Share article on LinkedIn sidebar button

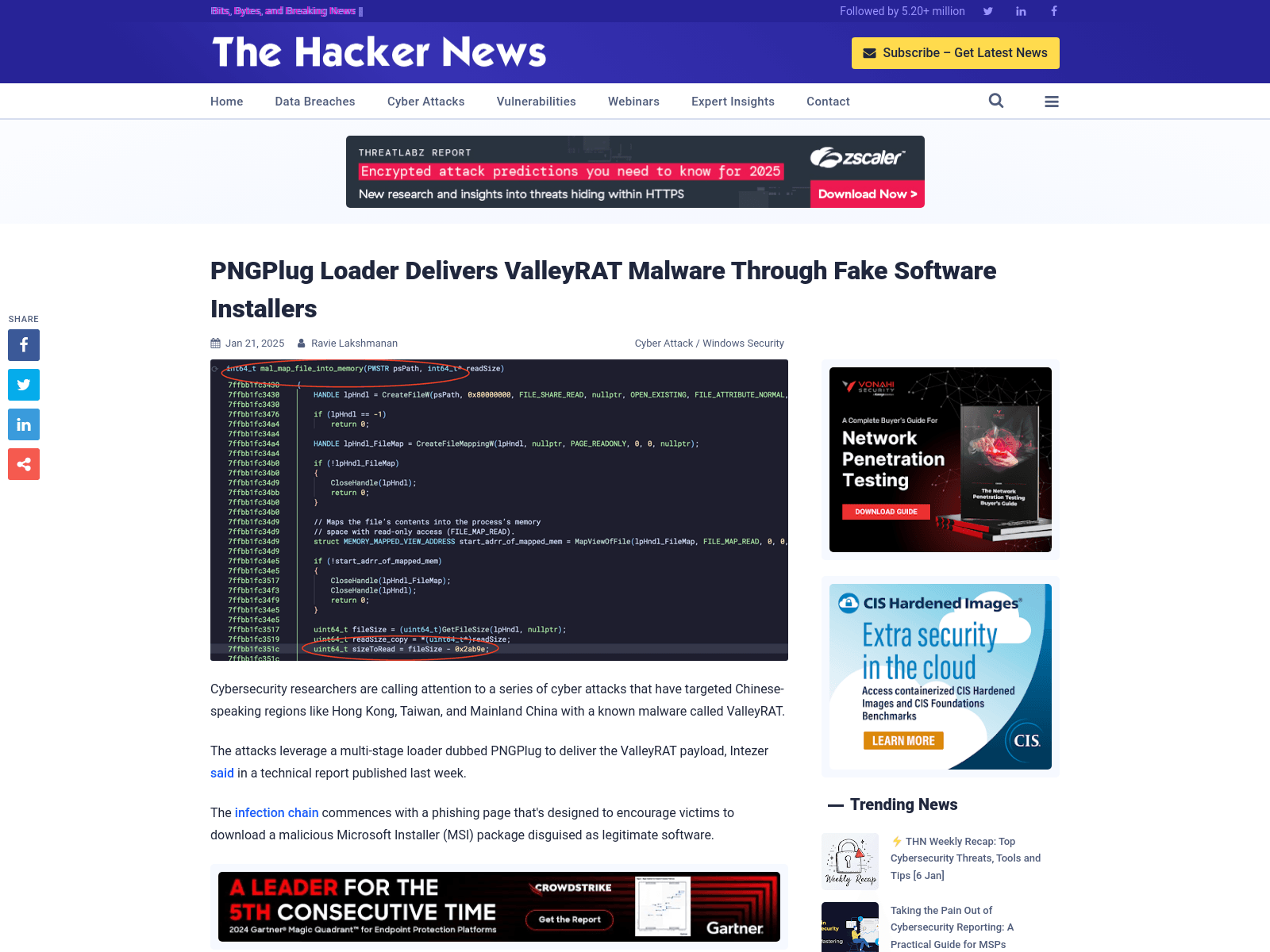tap(24, 424)
